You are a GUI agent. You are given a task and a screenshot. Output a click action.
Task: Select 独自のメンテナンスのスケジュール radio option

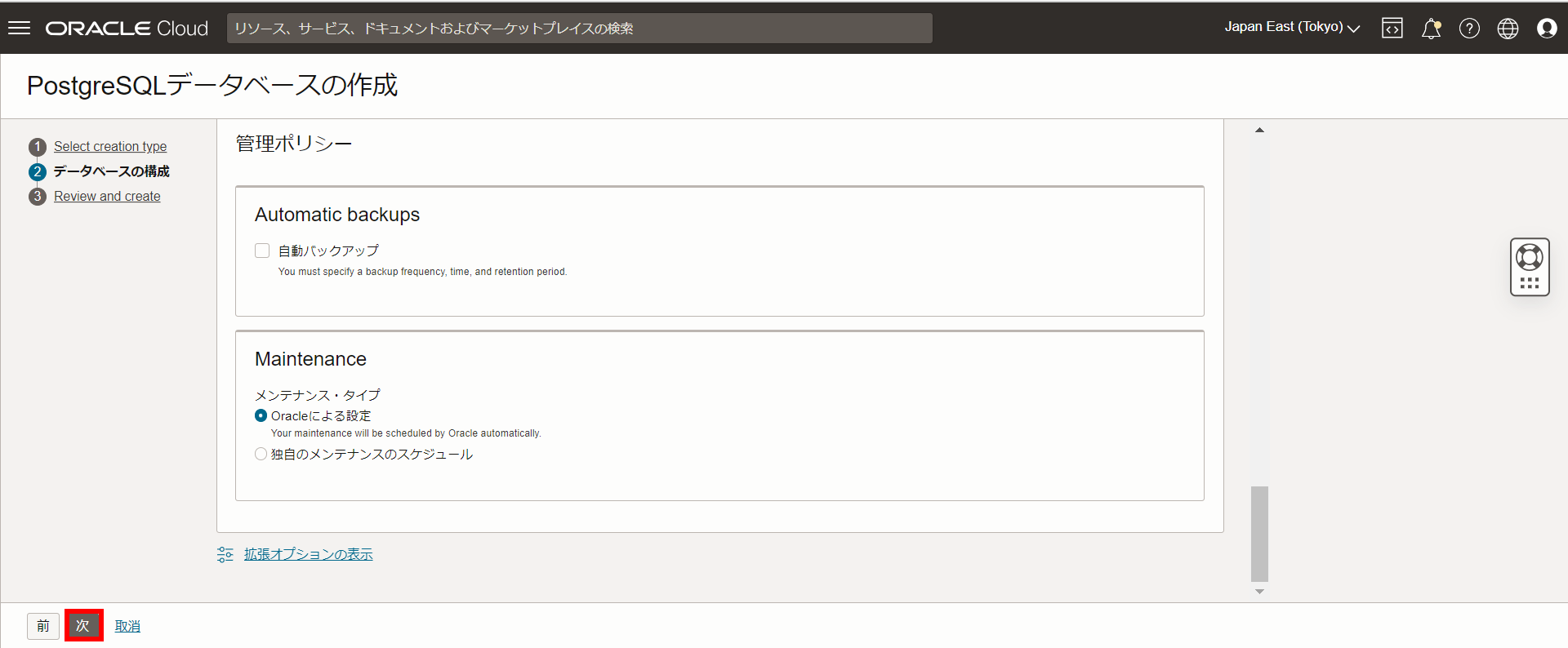pos(261,454)
